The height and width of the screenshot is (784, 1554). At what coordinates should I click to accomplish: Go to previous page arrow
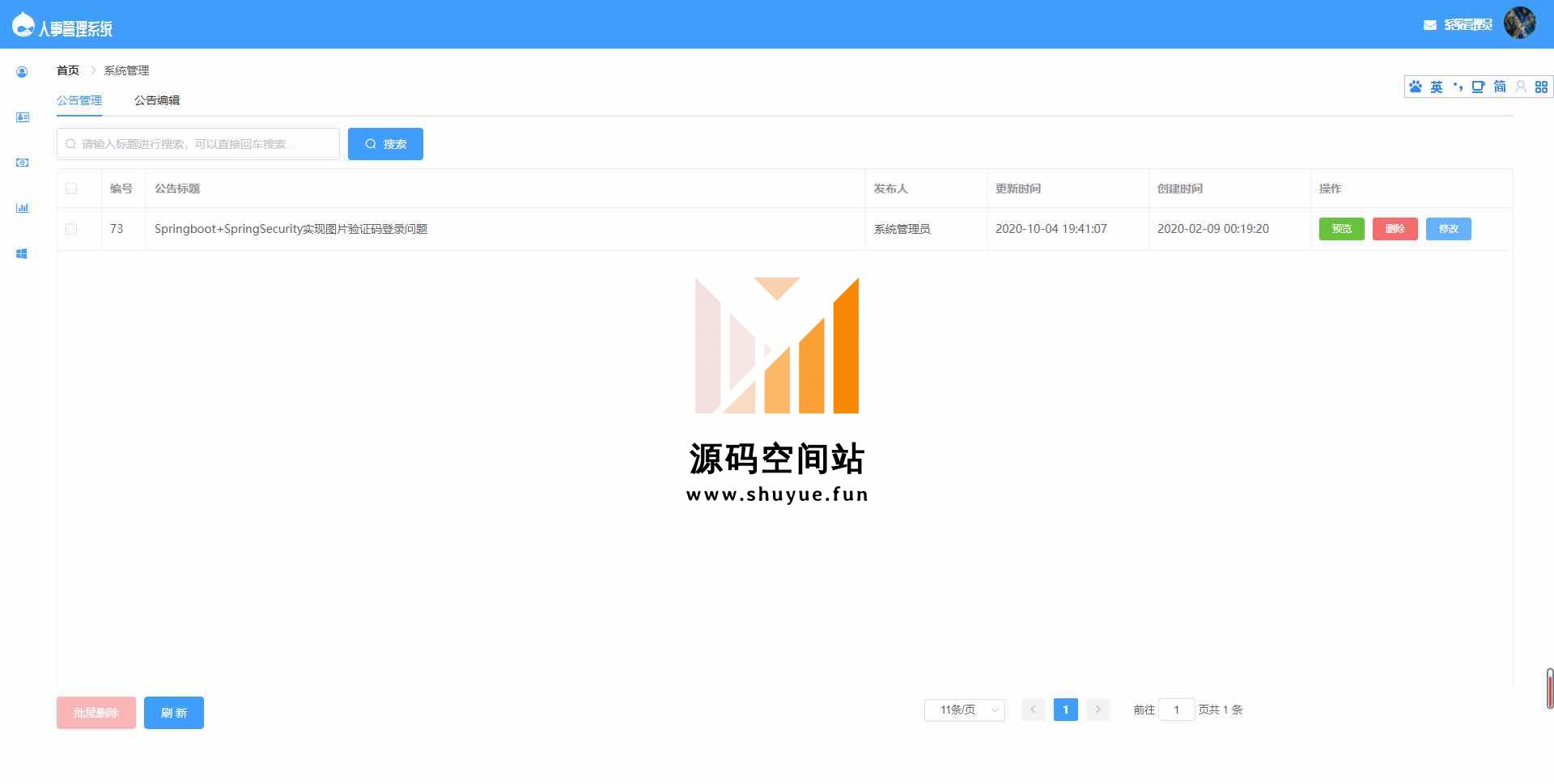tap(1034, 710)
